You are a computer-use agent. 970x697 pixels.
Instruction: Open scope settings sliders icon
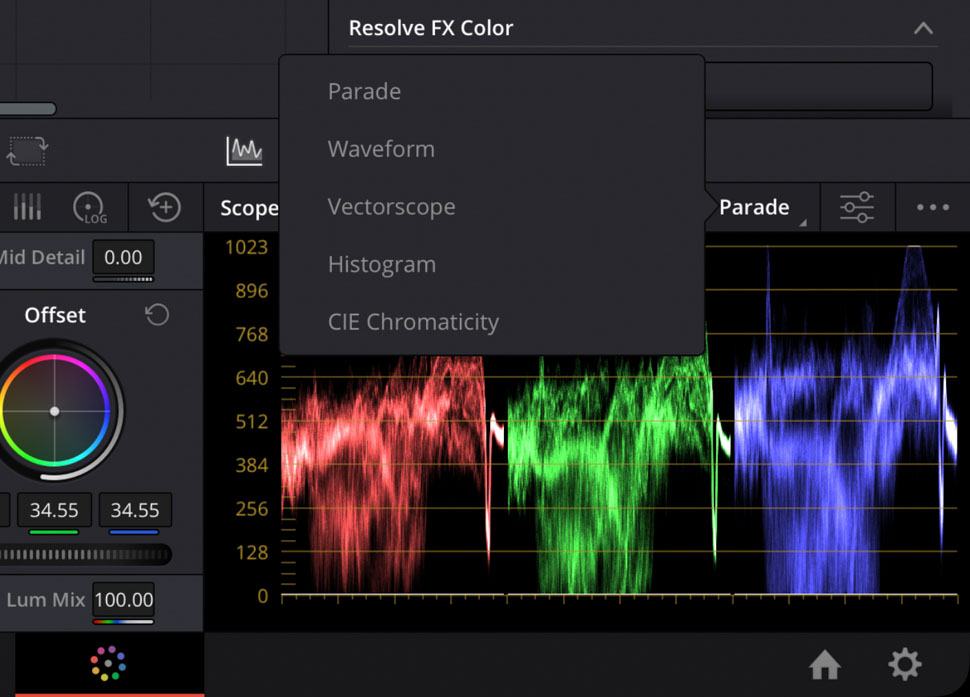[857, 207]
